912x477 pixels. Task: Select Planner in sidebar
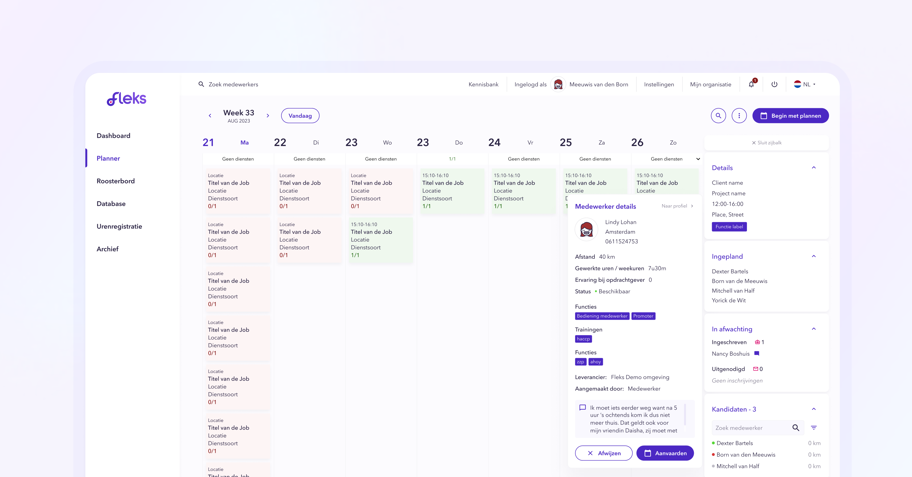(x=108, y=158)
